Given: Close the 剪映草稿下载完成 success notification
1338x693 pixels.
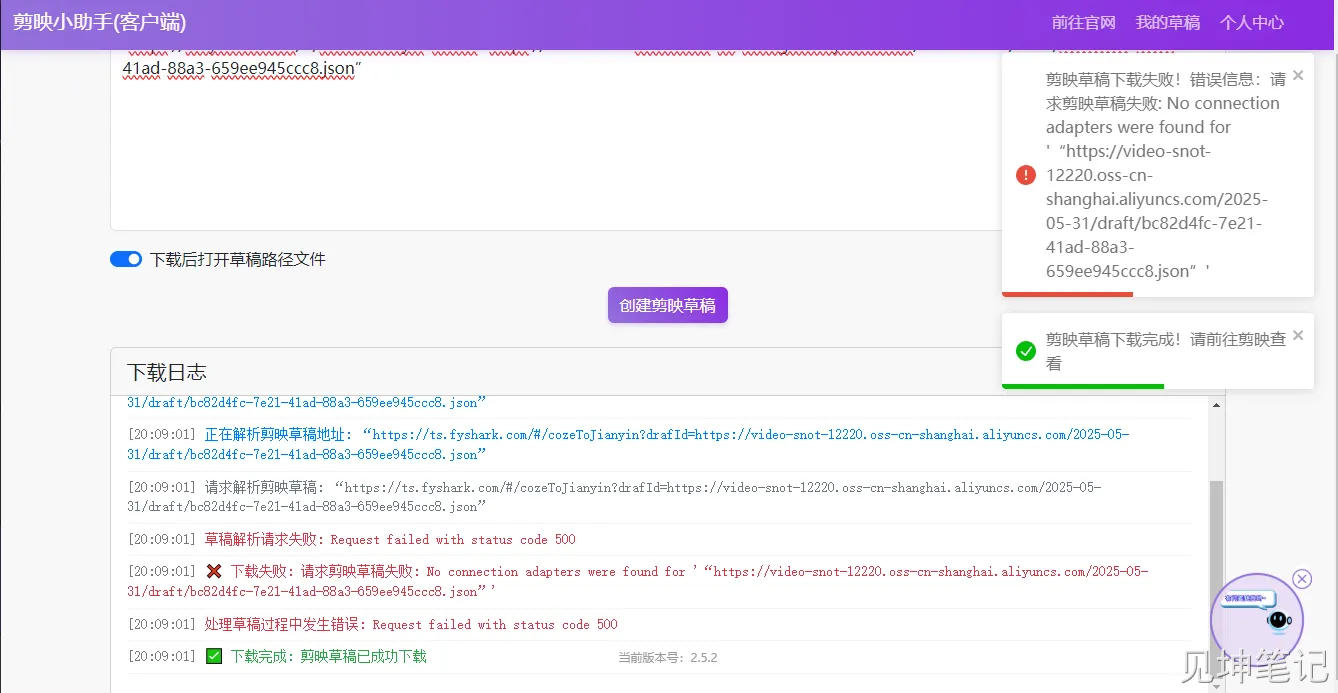Looking at the screenshot, I should (1298, 335).
